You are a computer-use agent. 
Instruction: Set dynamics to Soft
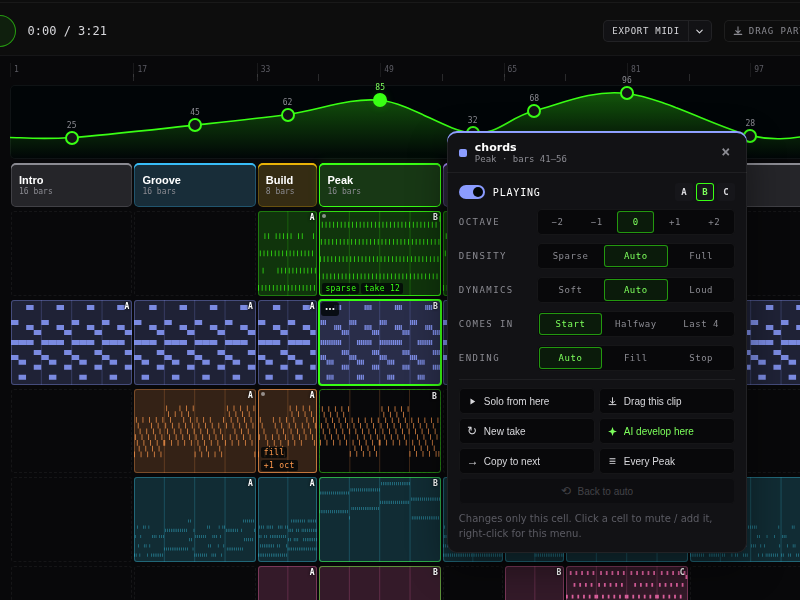tap(570, 290)
